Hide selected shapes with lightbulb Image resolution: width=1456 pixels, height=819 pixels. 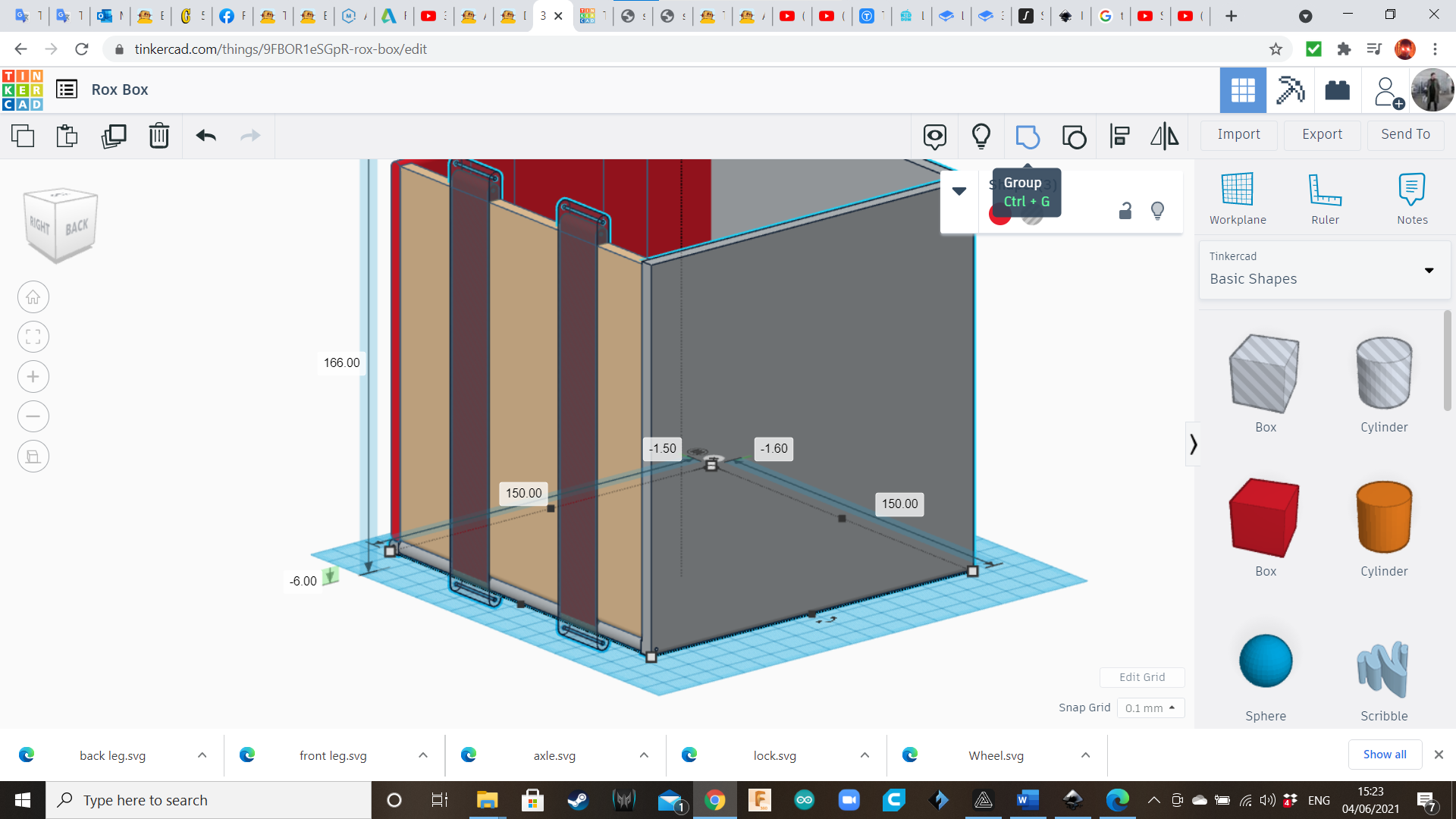coord(1157,211)
